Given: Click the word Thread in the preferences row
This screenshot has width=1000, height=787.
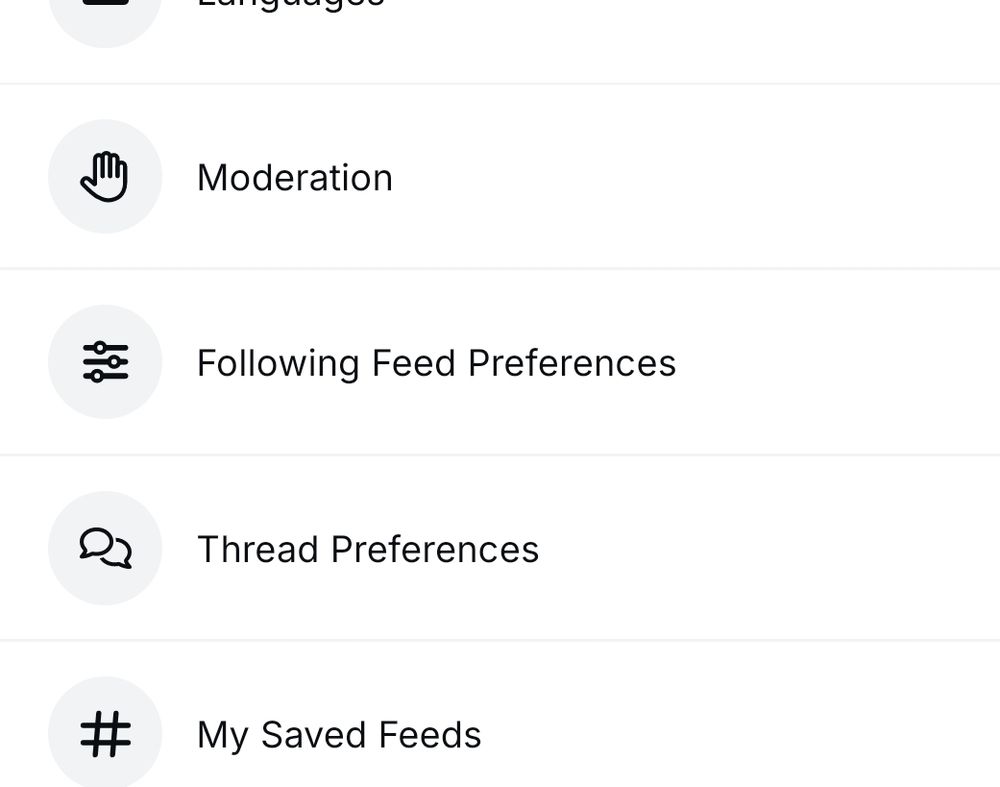Looking at the screenshot, I should [258, 549].
